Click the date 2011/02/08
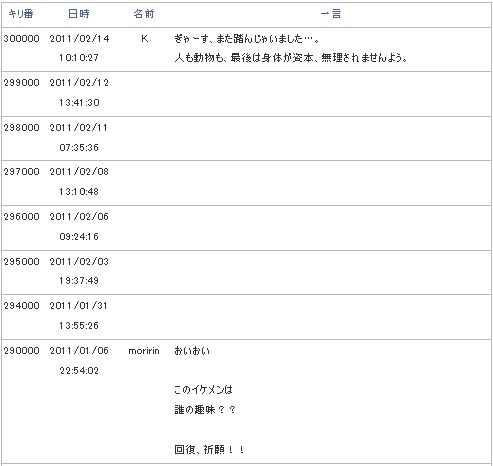This screenshot has height=466, width=493. [x=79, y=172]
